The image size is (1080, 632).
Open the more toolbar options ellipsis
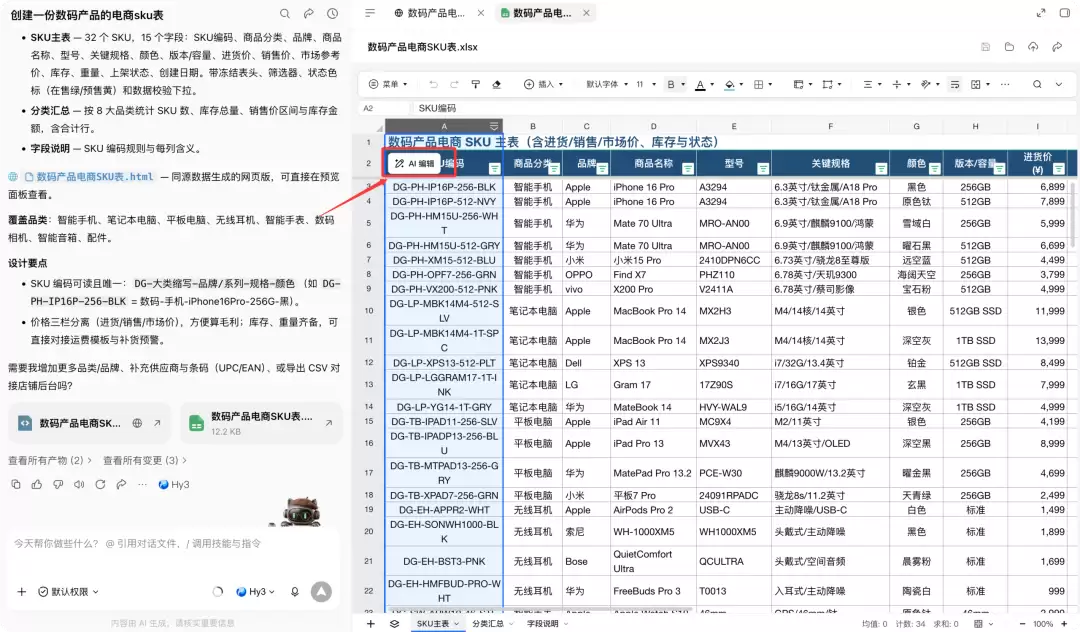click(1005, 84)
